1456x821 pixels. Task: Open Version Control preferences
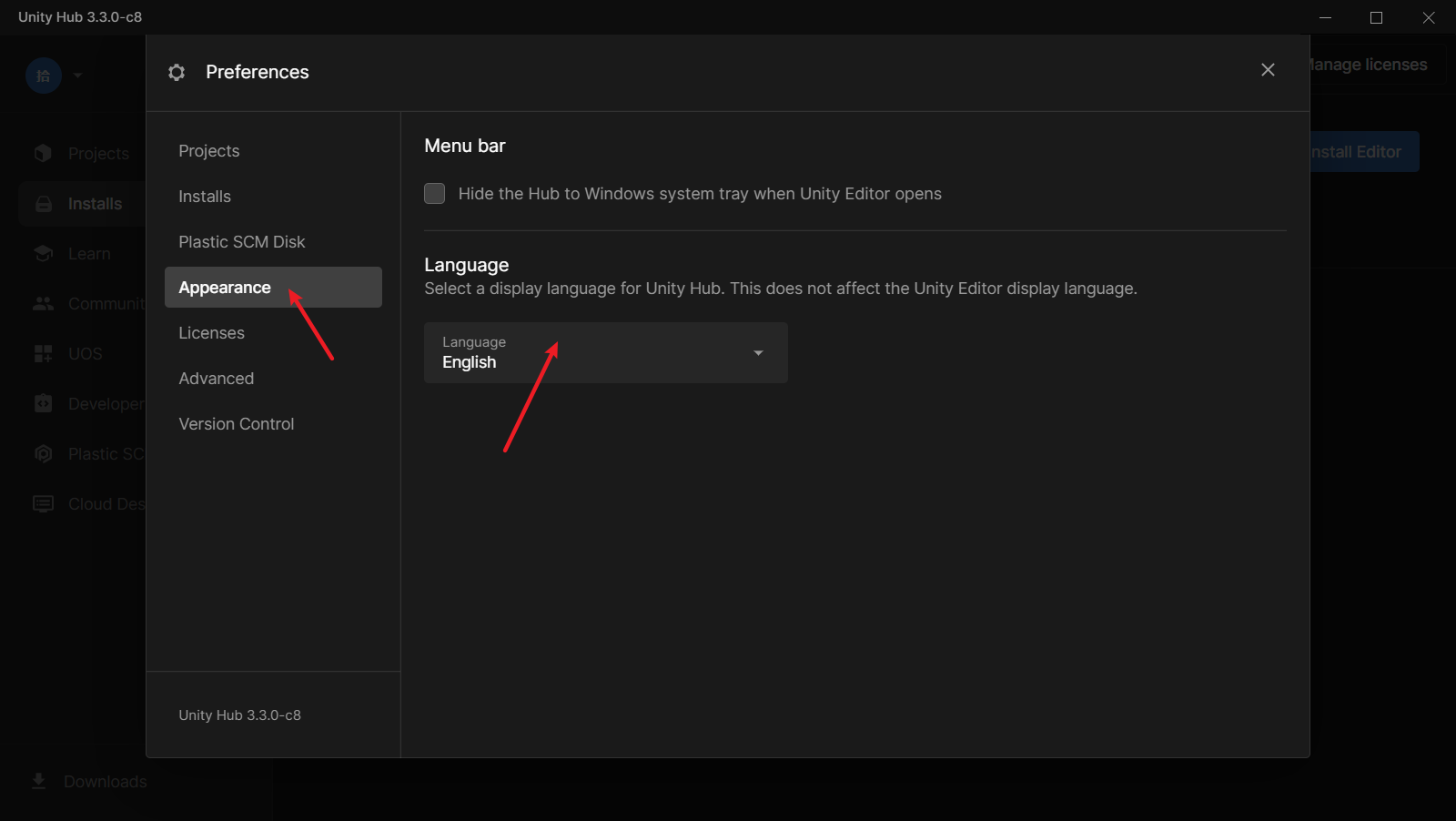(x=273, y=424)
